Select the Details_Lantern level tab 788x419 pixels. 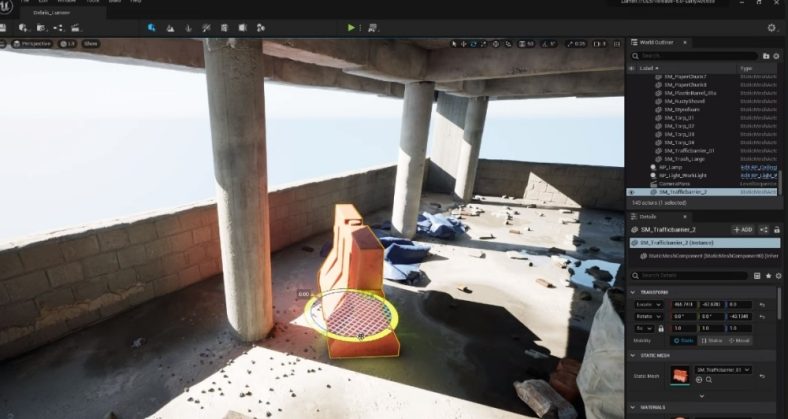click(x=52, y=13)
